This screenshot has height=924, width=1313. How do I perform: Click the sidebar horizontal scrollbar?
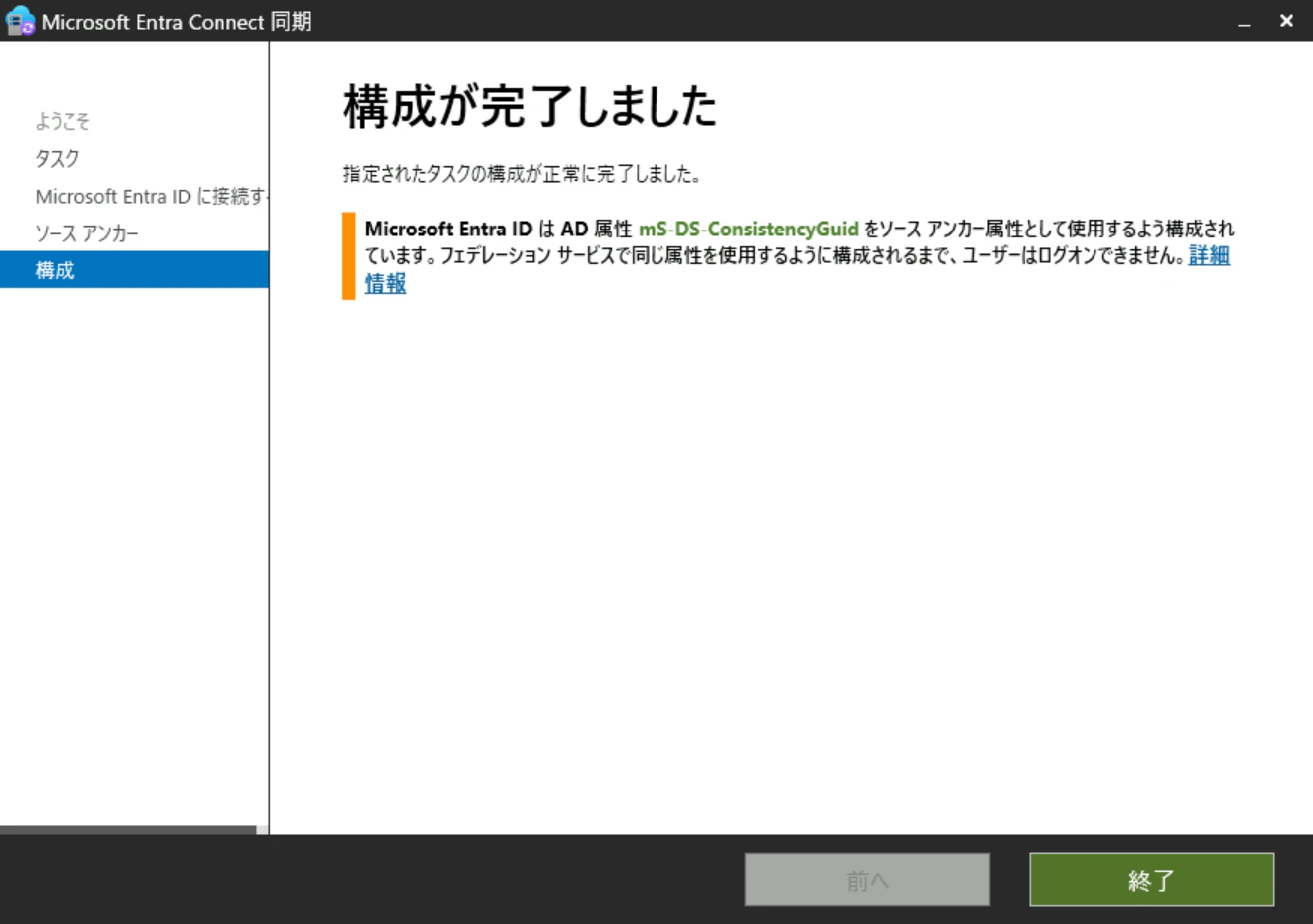tap(129, 829)
